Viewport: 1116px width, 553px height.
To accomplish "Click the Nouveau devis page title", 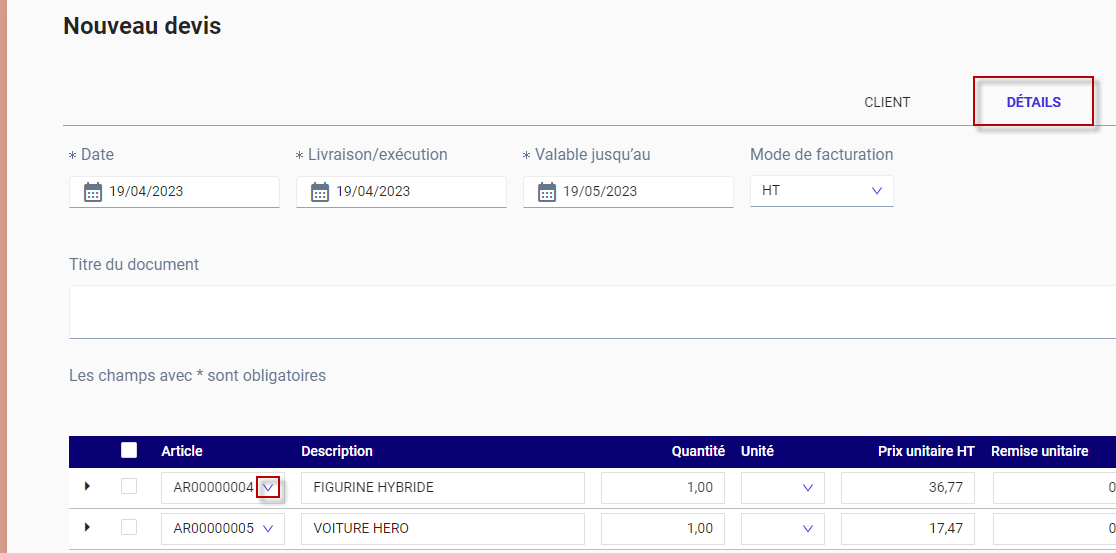I will tap(142, 26).
